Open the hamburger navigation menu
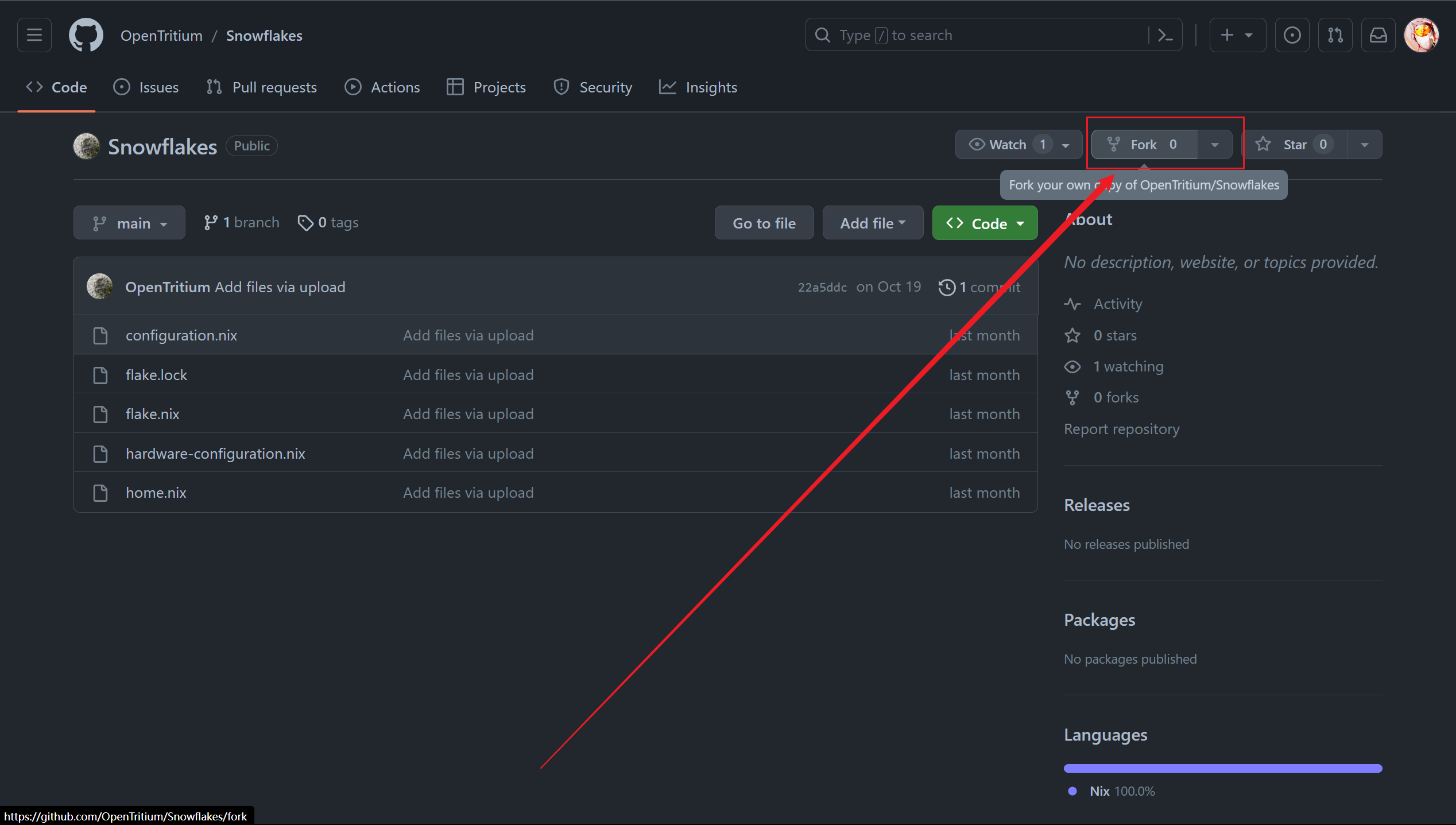The height and width of the screenshot is (825, 1456). pyautogui.click(x=34, y=35)
